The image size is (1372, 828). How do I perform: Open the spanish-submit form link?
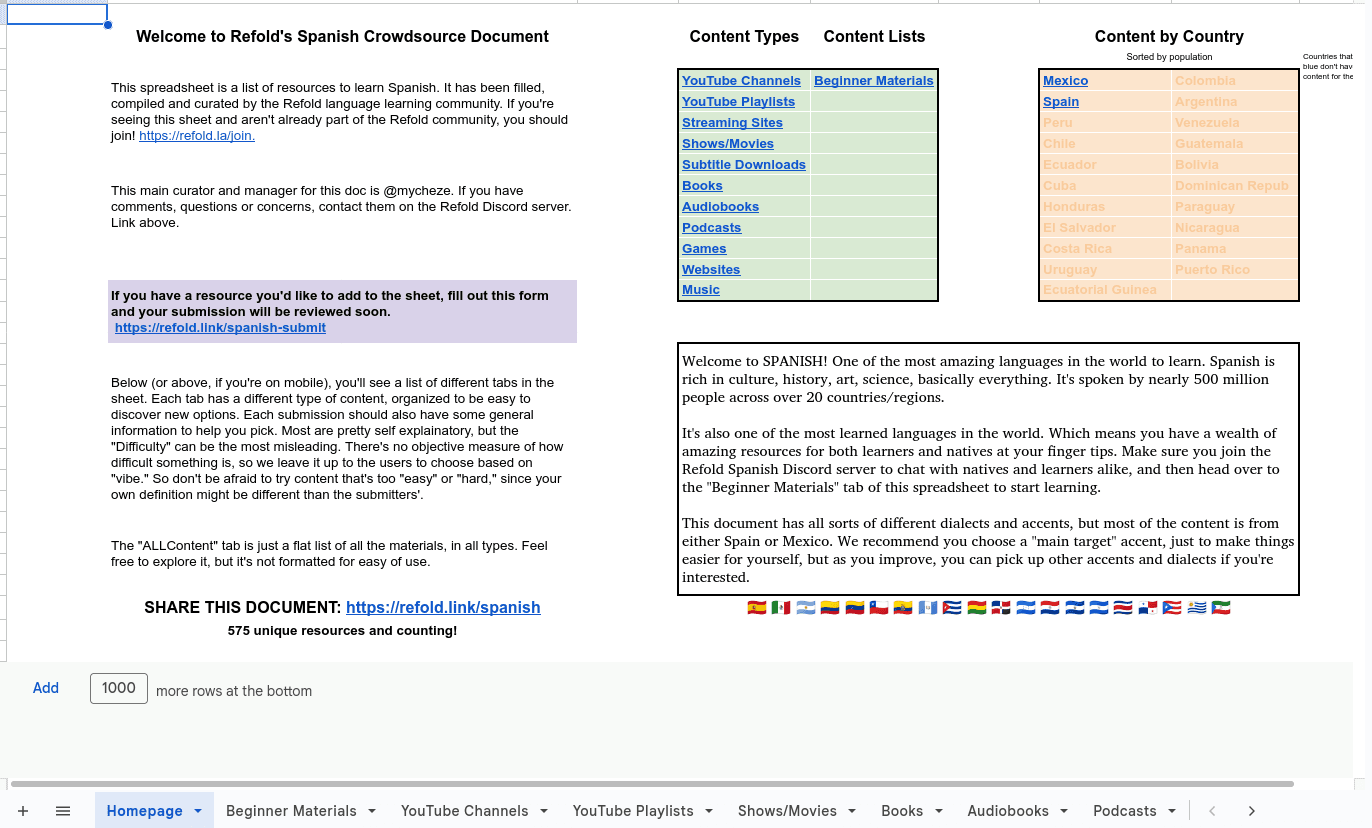pyautogui.click(x=220, y=327)
